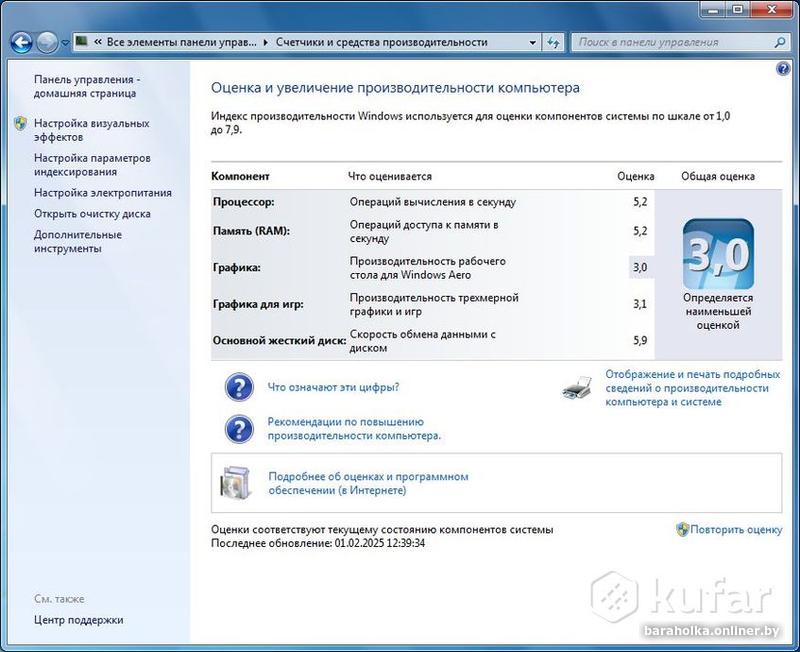Open 'Центр поддержки' link

coord(79,620)
